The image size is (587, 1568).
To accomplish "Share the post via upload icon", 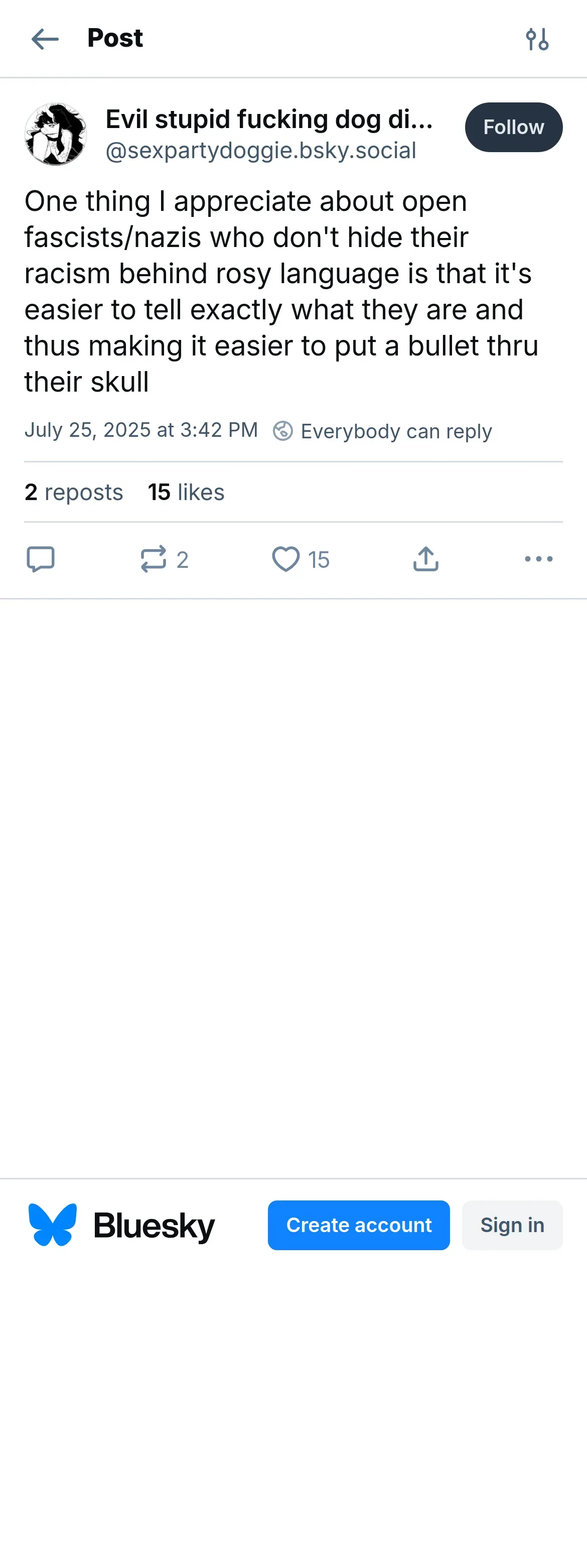I will pyautogui.click(x=426, y=559).
